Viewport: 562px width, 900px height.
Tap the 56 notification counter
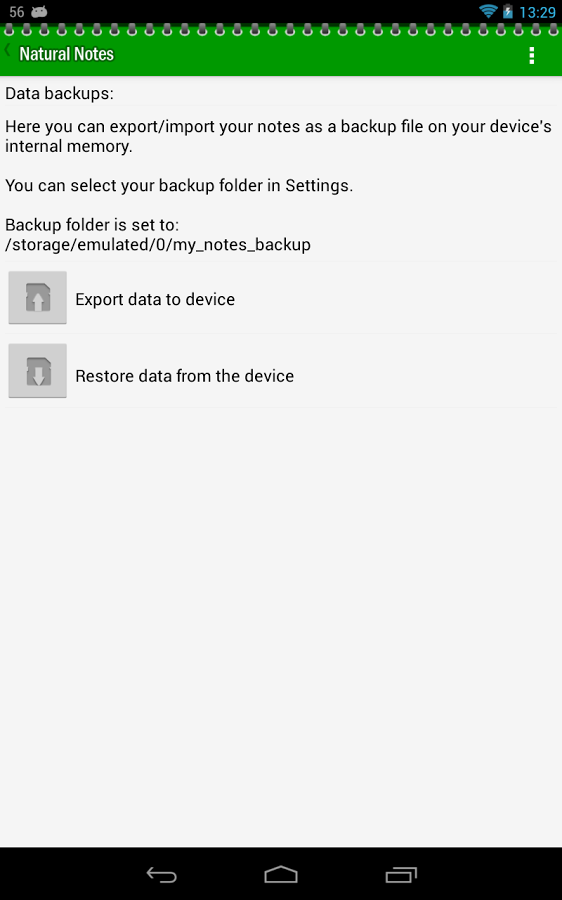point(17,11)
